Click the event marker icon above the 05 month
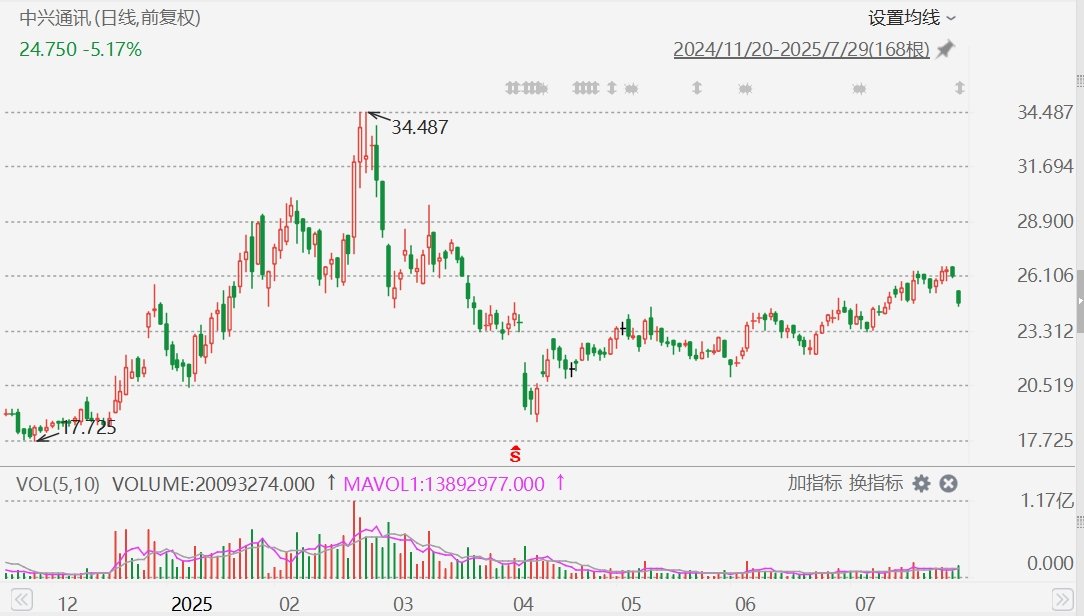The image size is (1084, 616). pos(631,88)
